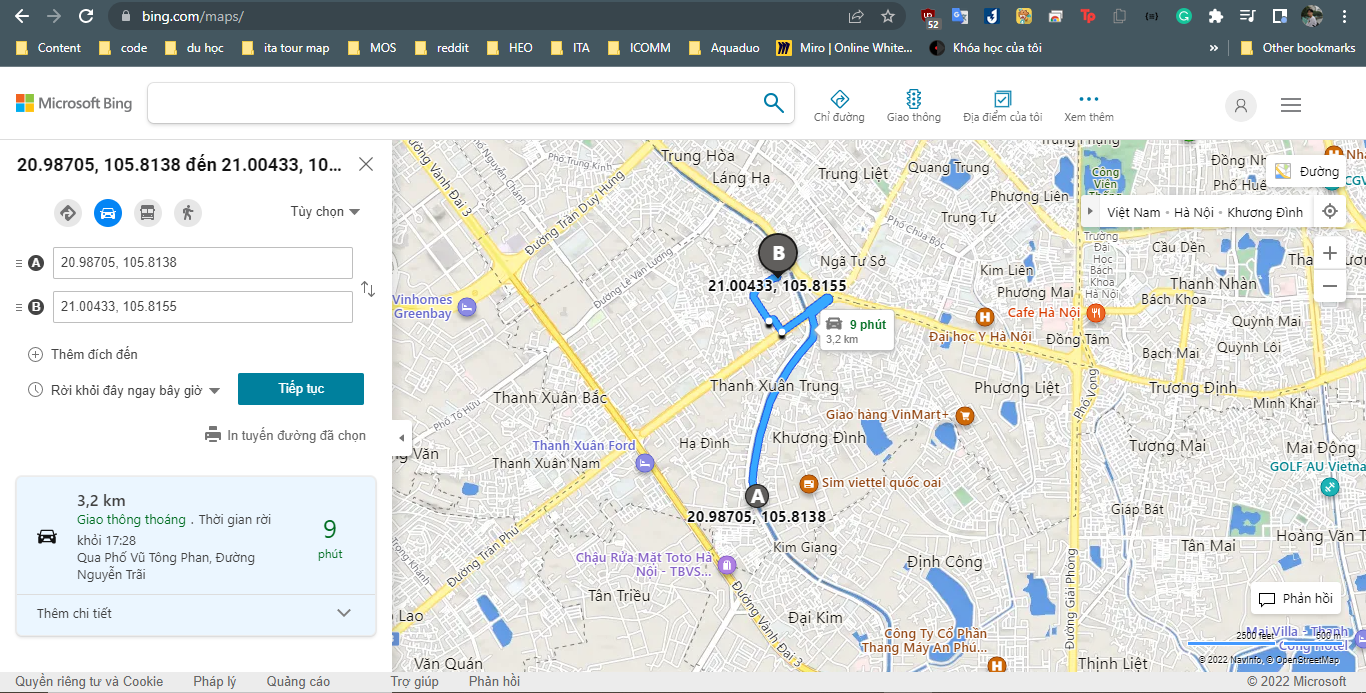The width and height of the screenshot is (1366, 693).
Task: Open Địa điểm của tôi saved places
Action: pos(1003,104)
